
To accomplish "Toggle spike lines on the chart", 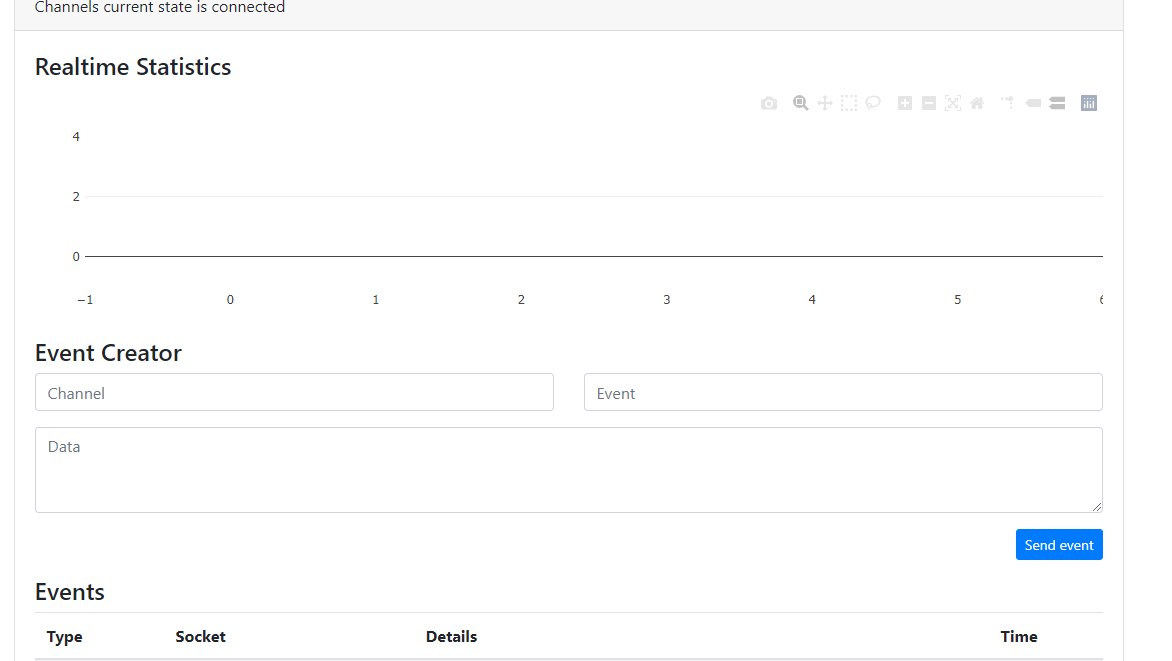I will pos(1008,103).
